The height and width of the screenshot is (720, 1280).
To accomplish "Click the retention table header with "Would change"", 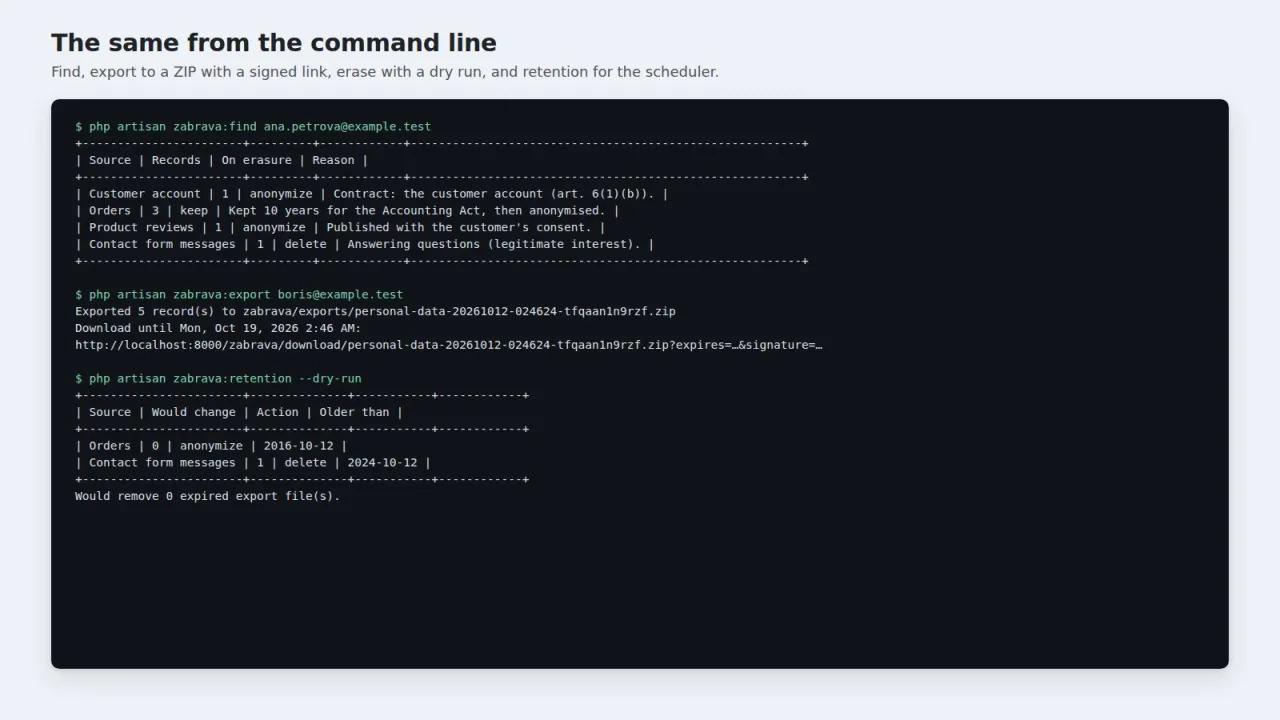I will coord(239,412).
